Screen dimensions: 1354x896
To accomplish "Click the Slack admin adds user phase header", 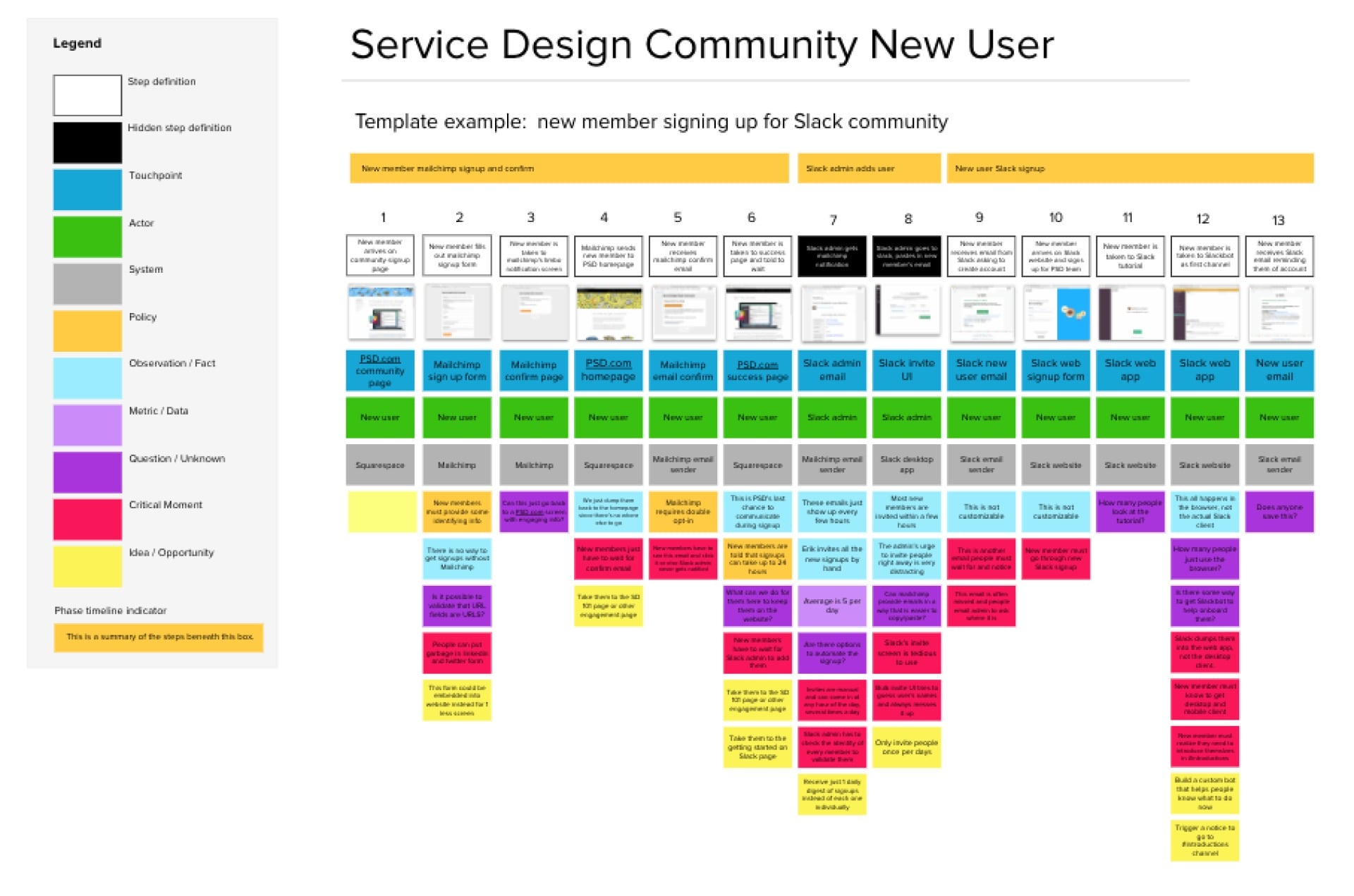I will coord(869,168).
